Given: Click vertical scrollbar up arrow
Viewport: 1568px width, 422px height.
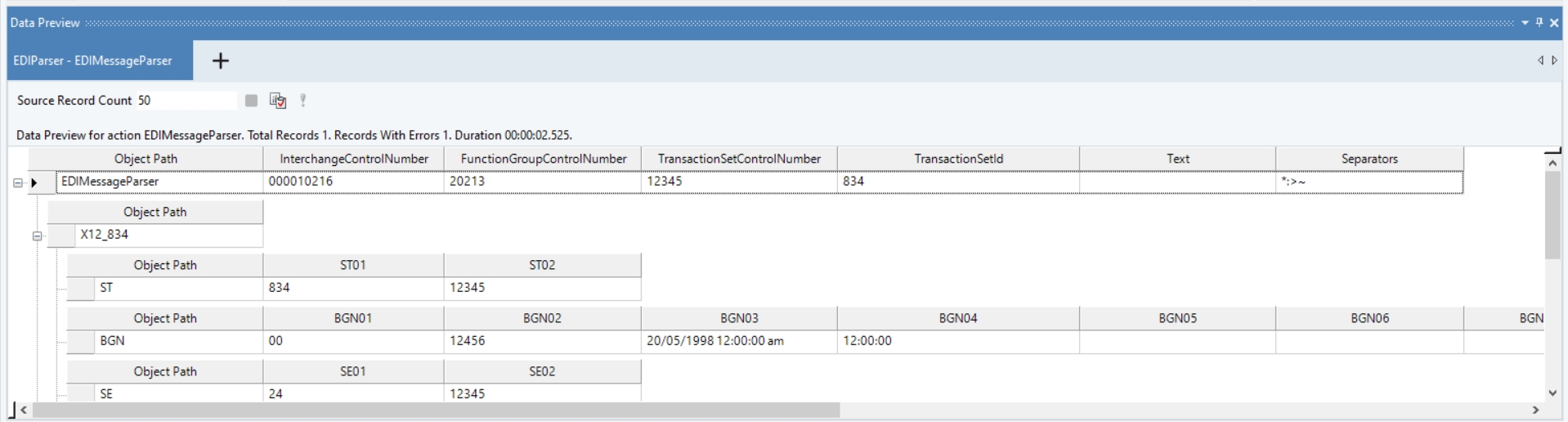Looking at the screenshot, I should pyautogui.click(x=1552, y=163).
